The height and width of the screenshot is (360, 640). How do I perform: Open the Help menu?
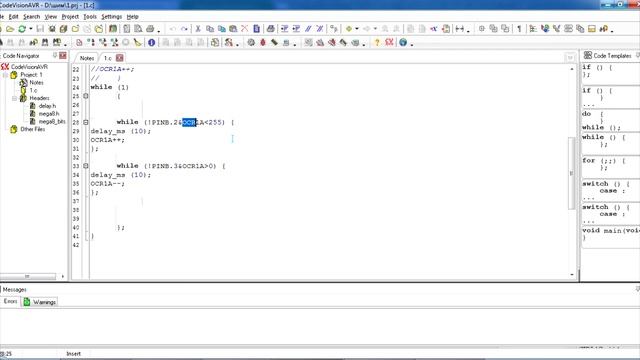[x=133, y=17]
